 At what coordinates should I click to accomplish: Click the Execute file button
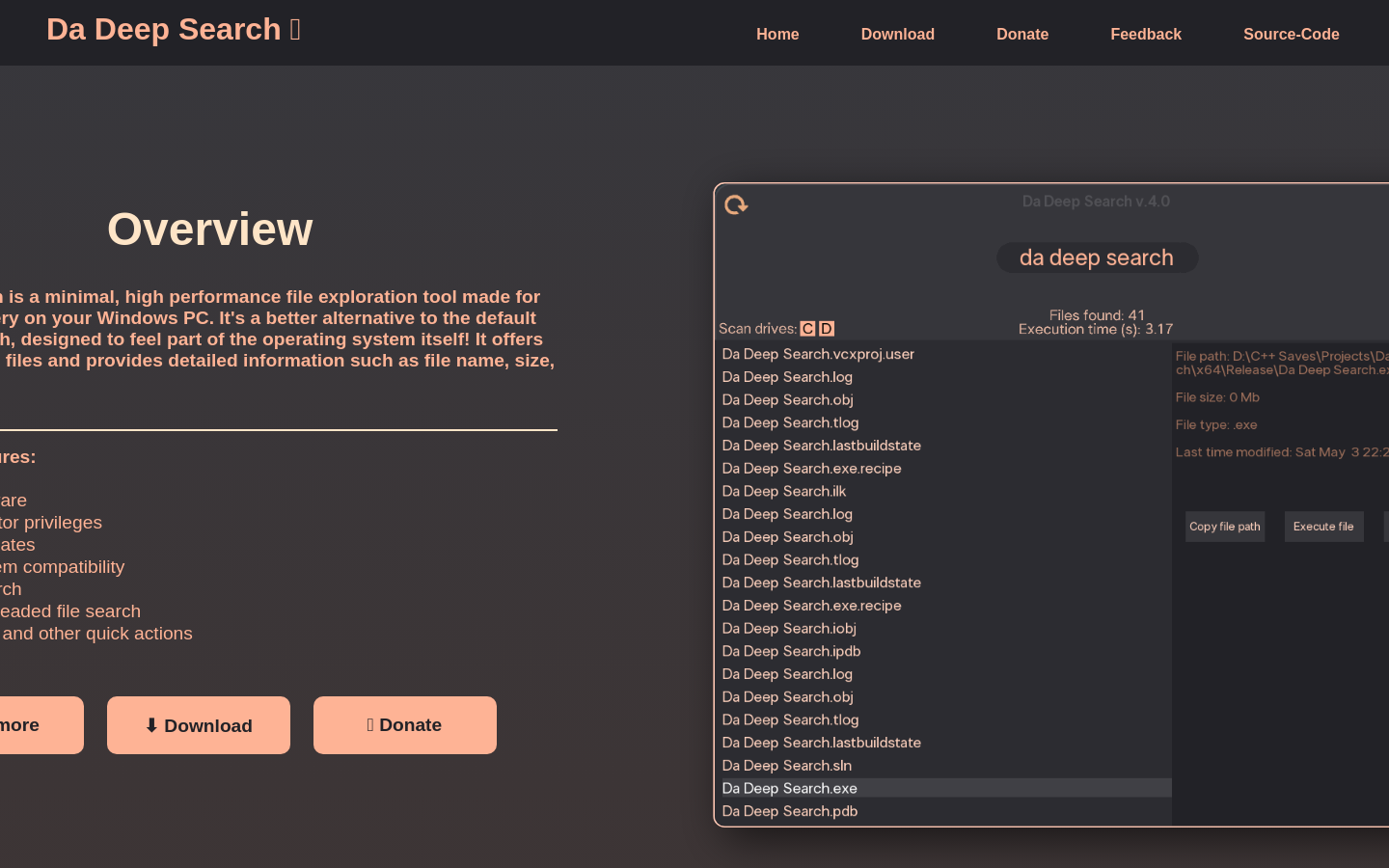coord(1323,527)
